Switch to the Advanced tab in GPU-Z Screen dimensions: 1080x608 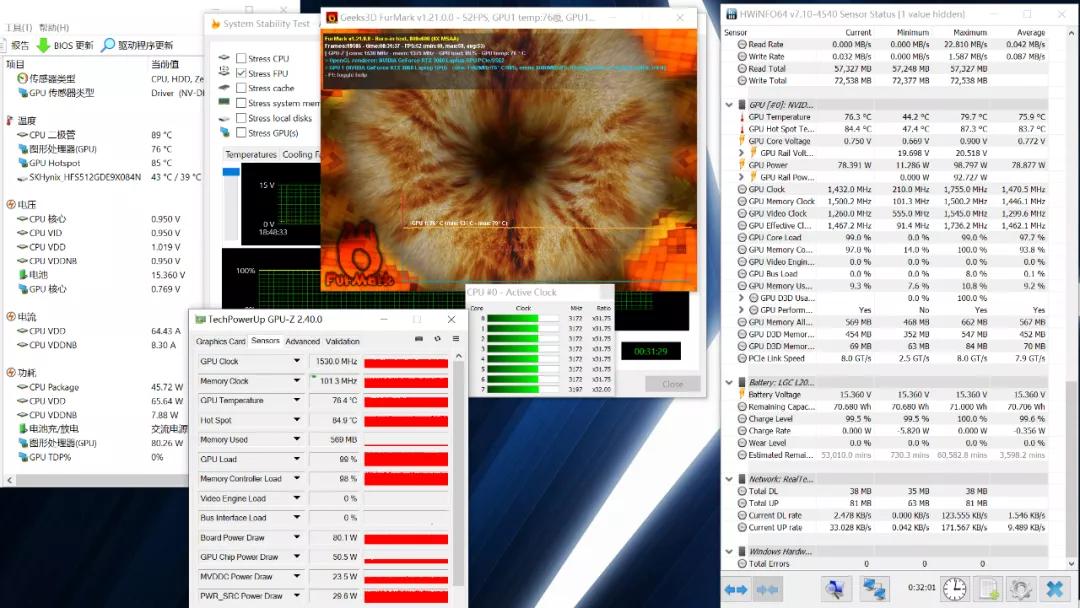302,342
